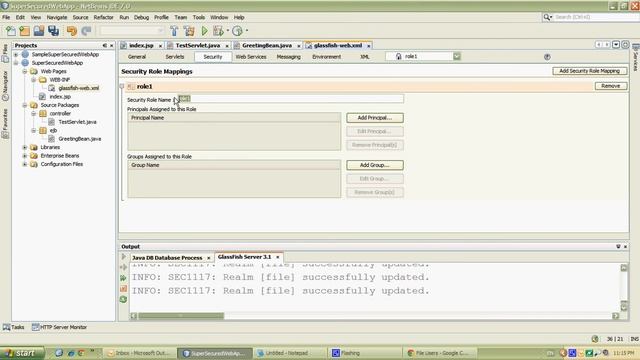Image resolution: width=640 pixels, height=360 pixels.
Task: Click the Output panel stop server icon
Action: point(124,289)
